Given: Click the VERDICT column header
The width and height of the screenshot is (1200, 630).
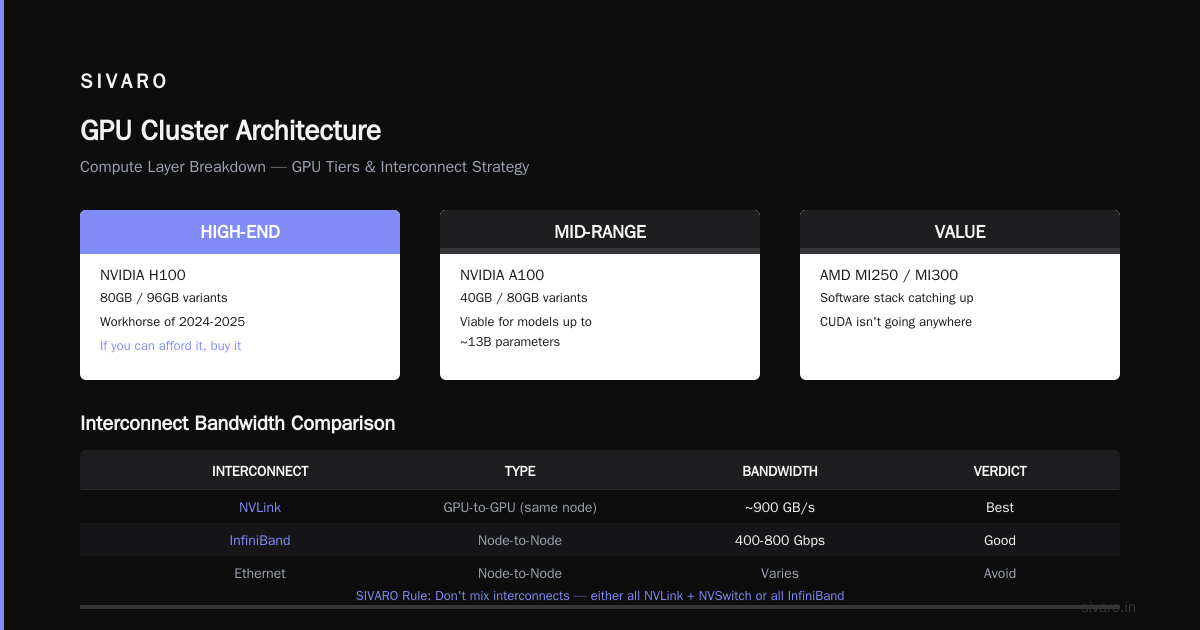Looking at the screenshot, I should click(x=1000, y=471).
